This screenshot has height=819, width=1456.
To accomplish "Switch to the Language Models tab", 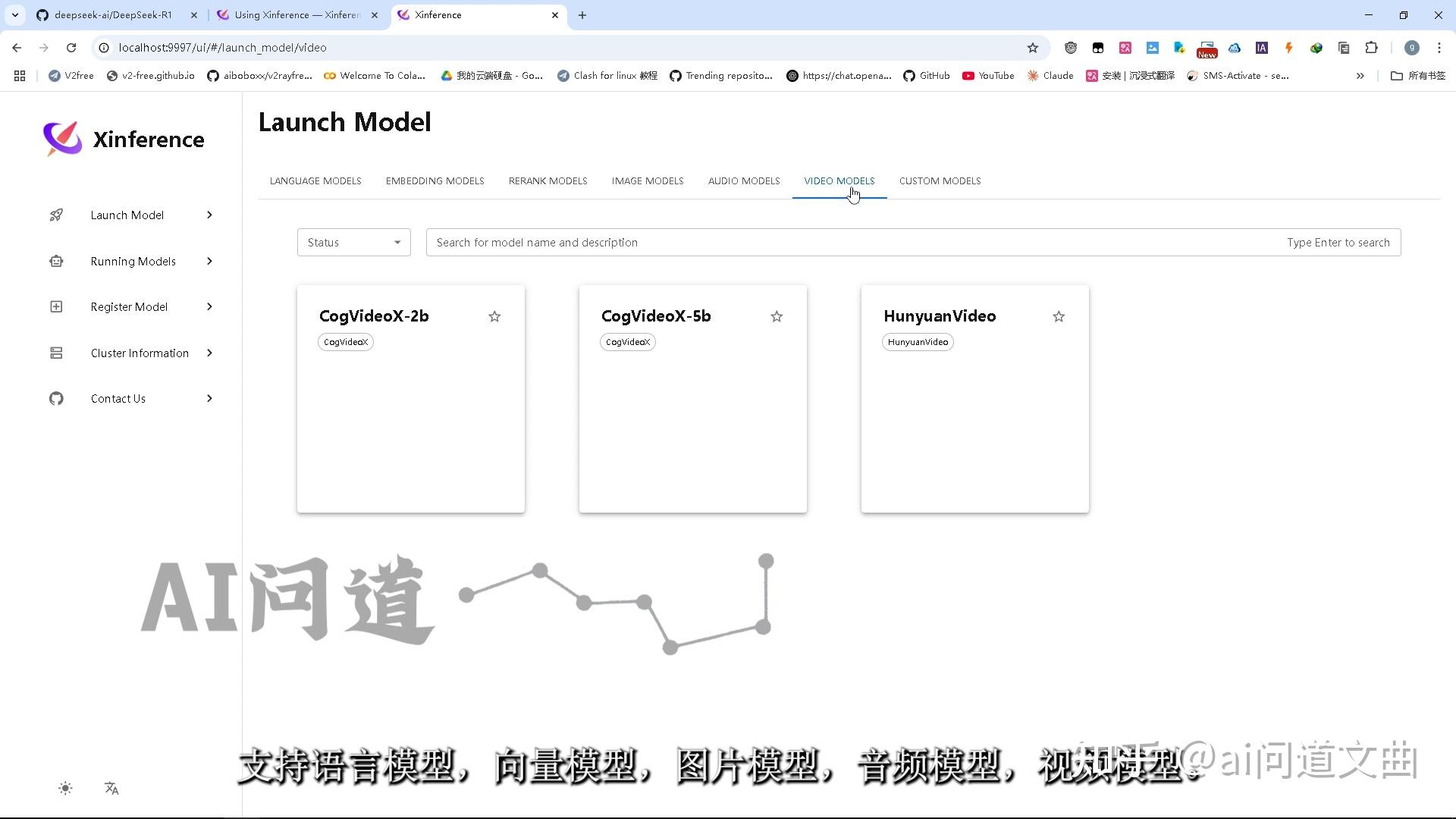I will pyautogui.click(x=315, y=181).
